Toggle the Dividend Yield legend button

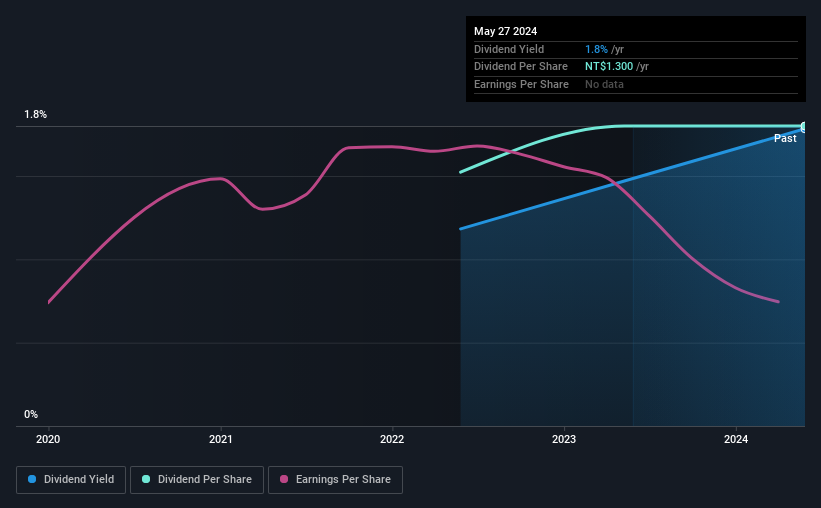71,479
